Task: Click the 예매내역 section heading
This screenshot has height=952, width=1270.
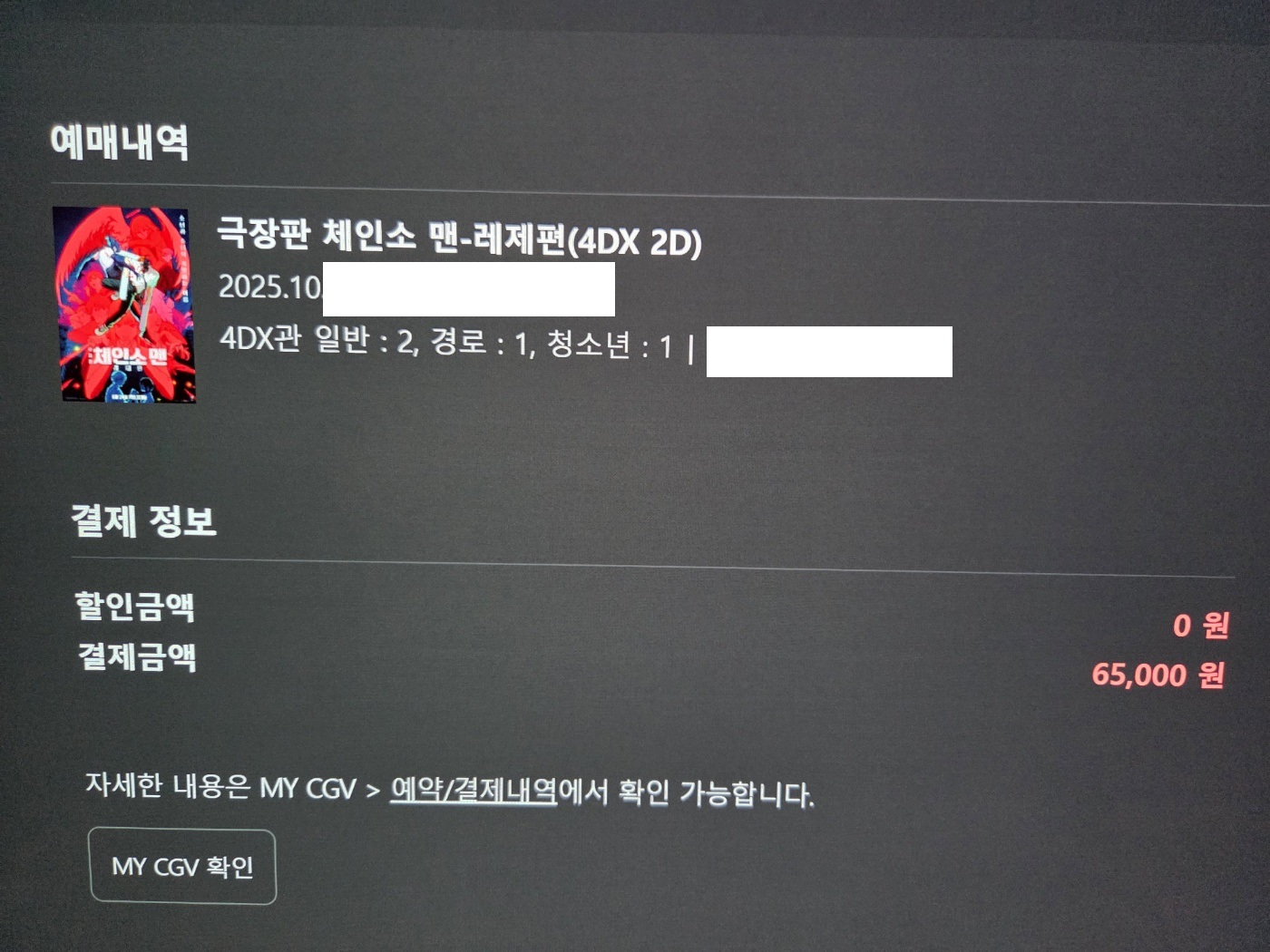Action: coord(120,141)
